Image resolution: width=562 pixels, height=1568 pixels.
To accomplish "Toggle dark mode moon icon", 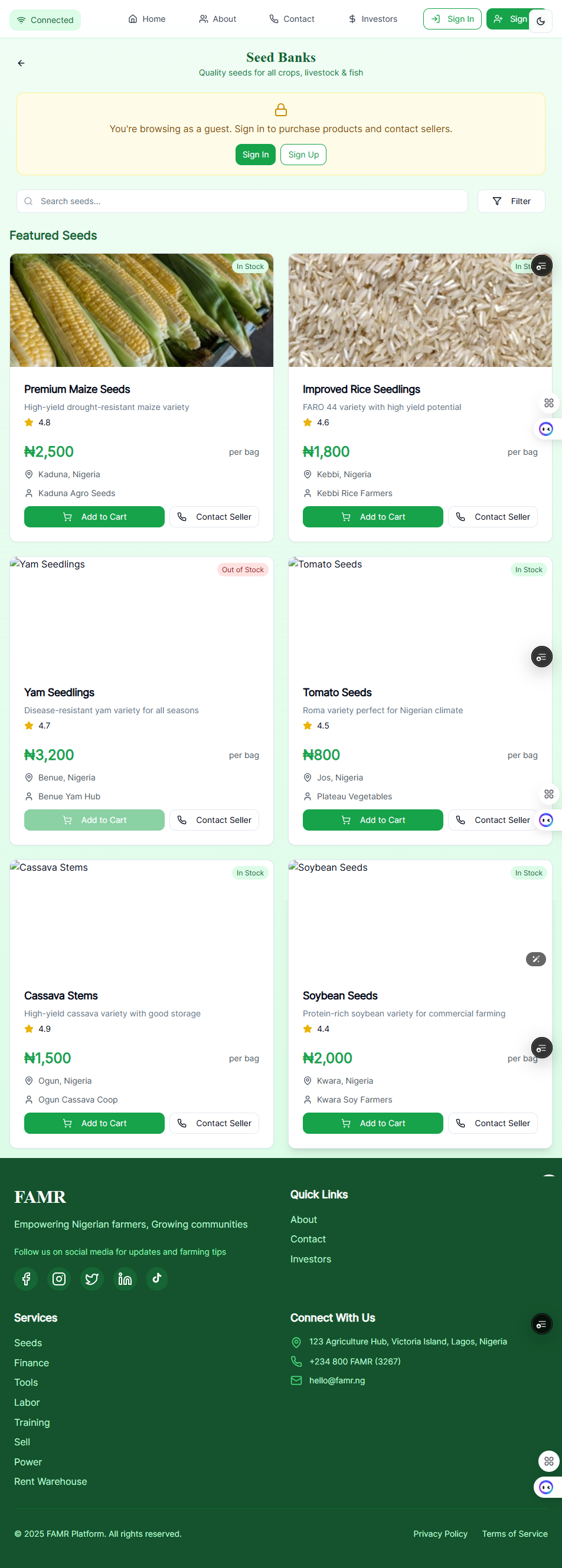I will click(540, 21).
